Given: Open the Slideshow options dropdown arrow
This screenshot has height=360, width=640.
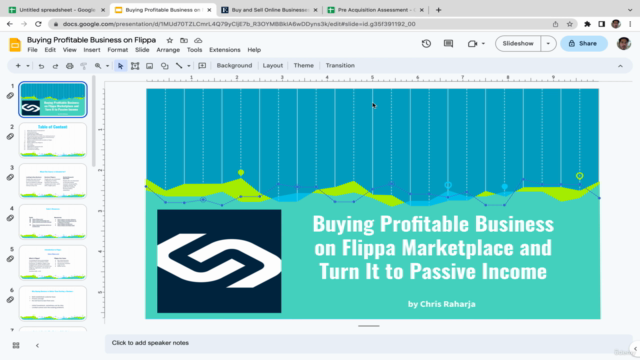Looking at the screenshot, I should [548, 43].
